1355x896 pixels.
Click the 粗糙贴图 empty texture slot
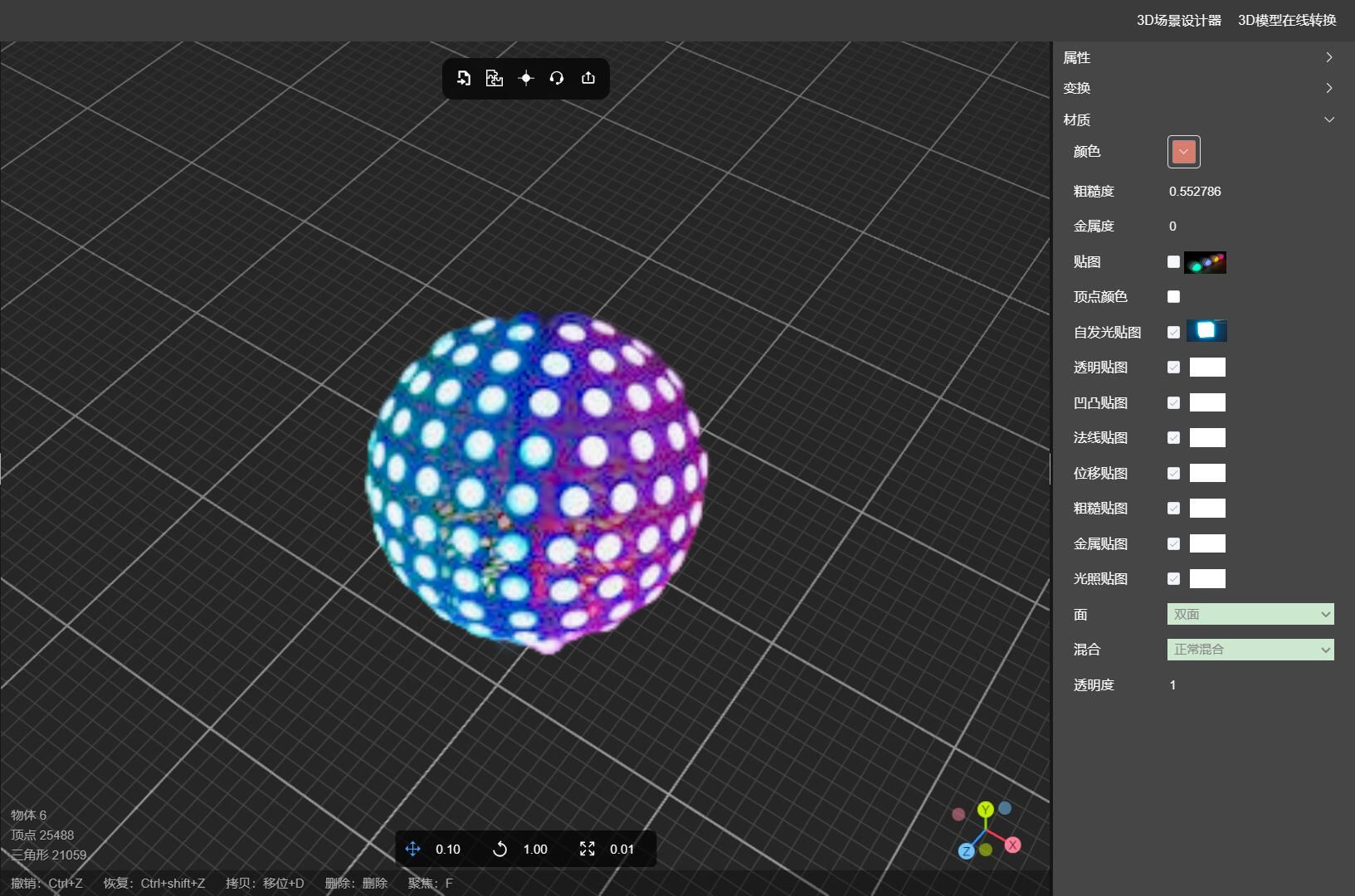tap(1207, 508)
